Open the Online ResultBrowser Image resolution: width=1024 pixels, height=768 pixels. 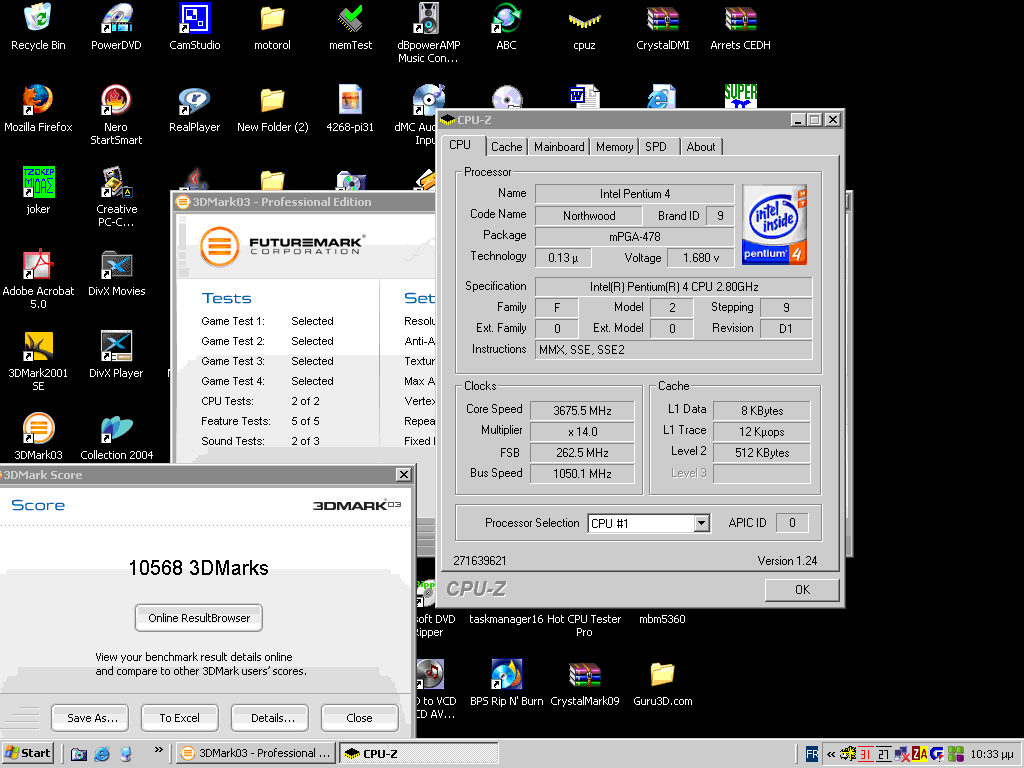coord(199,618)
